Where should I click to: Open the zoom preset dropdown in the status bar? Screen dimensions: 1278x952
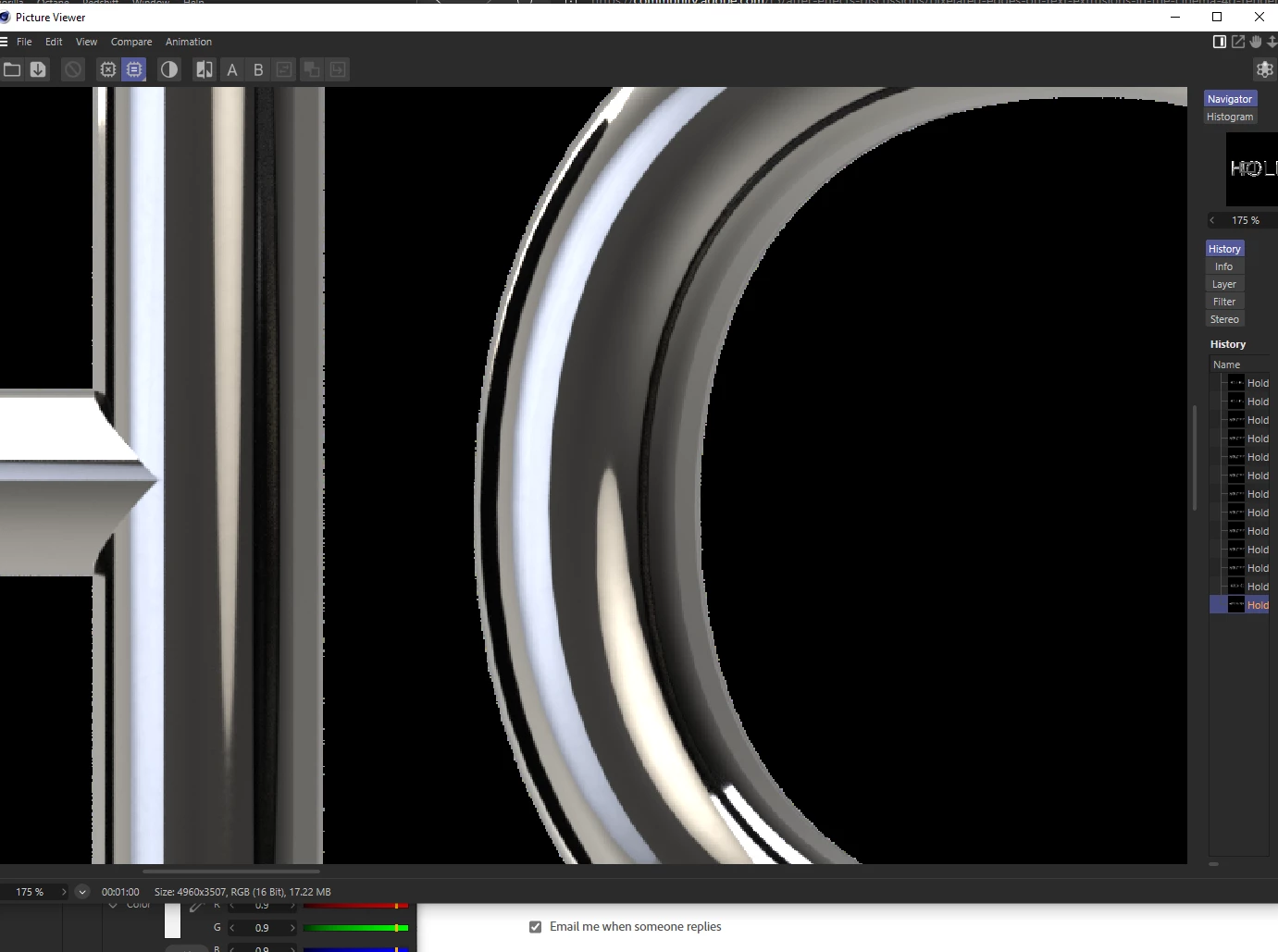tap(81, 892)
